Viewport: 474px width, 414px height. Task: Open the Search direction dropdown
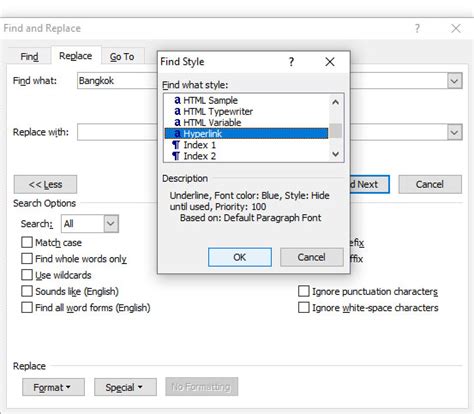pyautogui.click(x=111, y=223)
